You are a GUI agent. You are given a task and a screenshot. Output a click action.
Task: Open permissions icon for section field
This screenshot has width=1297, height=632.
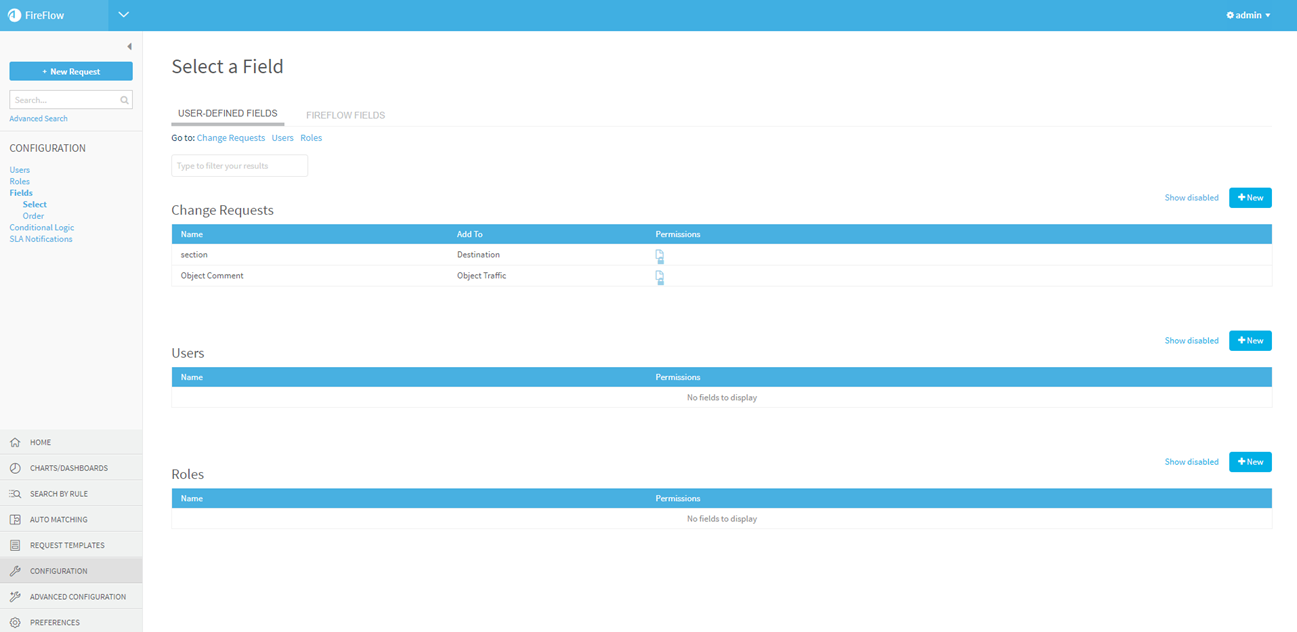coord(660,256)
